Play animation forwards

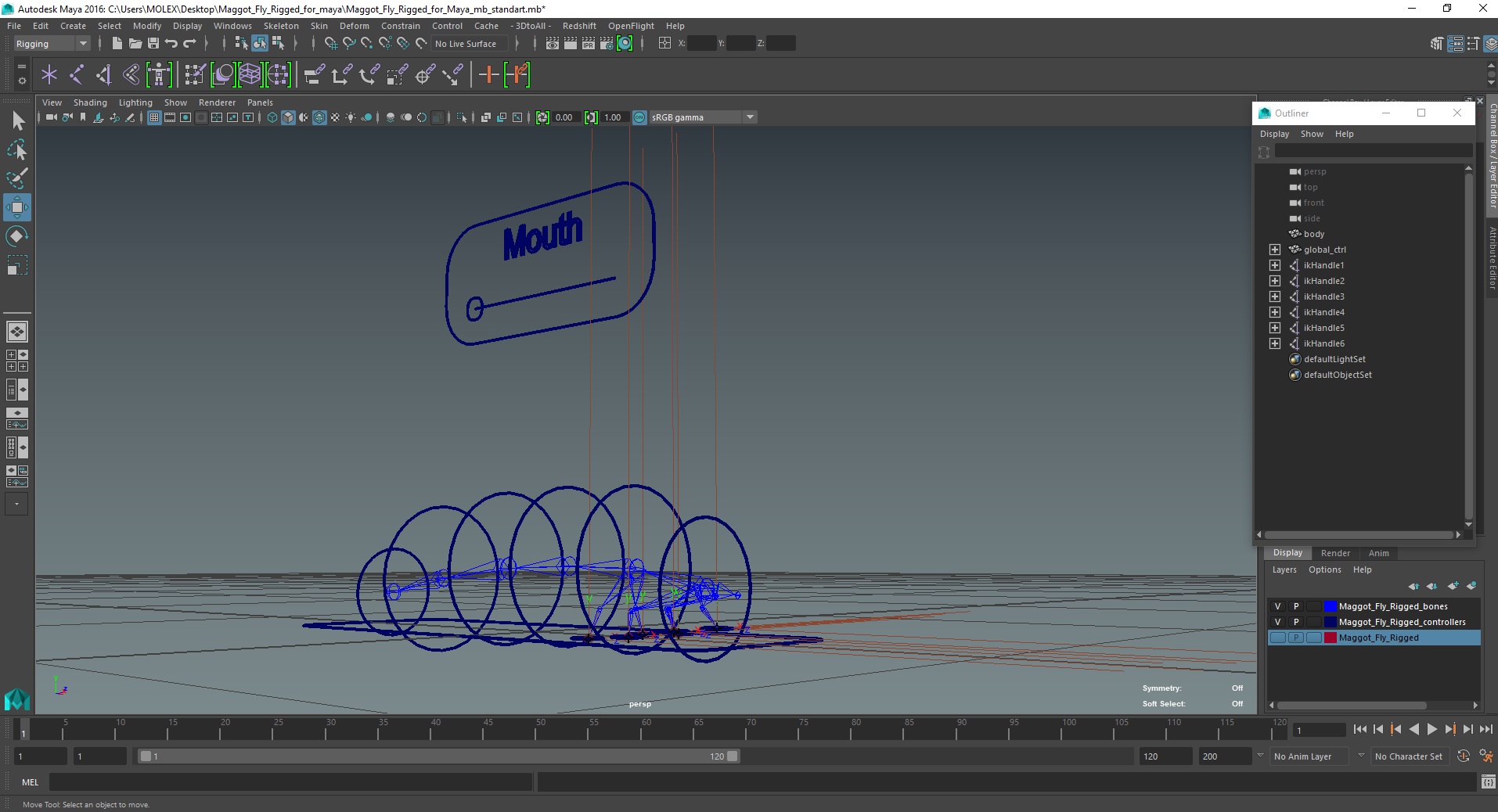pyautogui.click(x=1431, y=729)
